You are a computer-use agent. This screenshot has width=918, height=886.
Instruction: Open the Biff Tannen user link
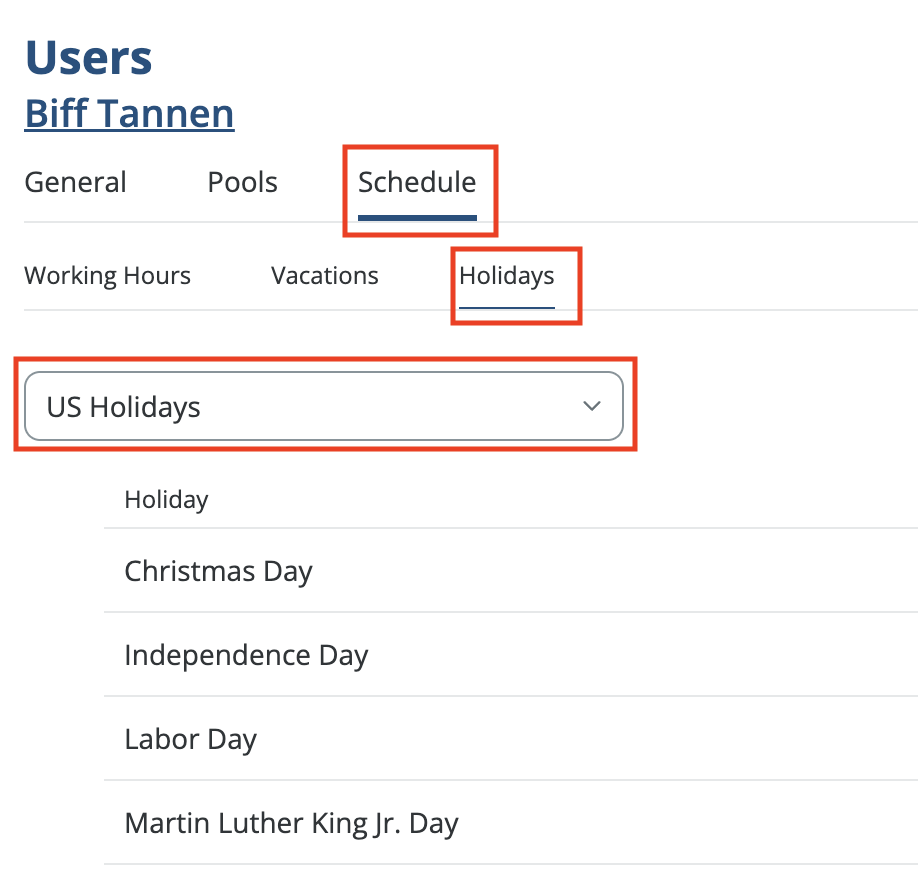pyautogui.click(x=130, y=113)
